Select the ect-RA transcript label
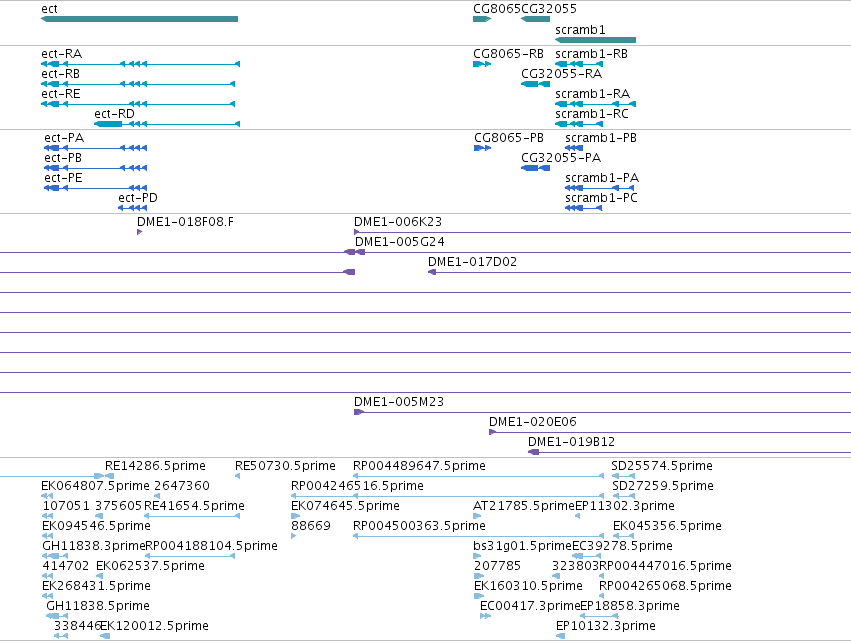 (x=62, y=54)
